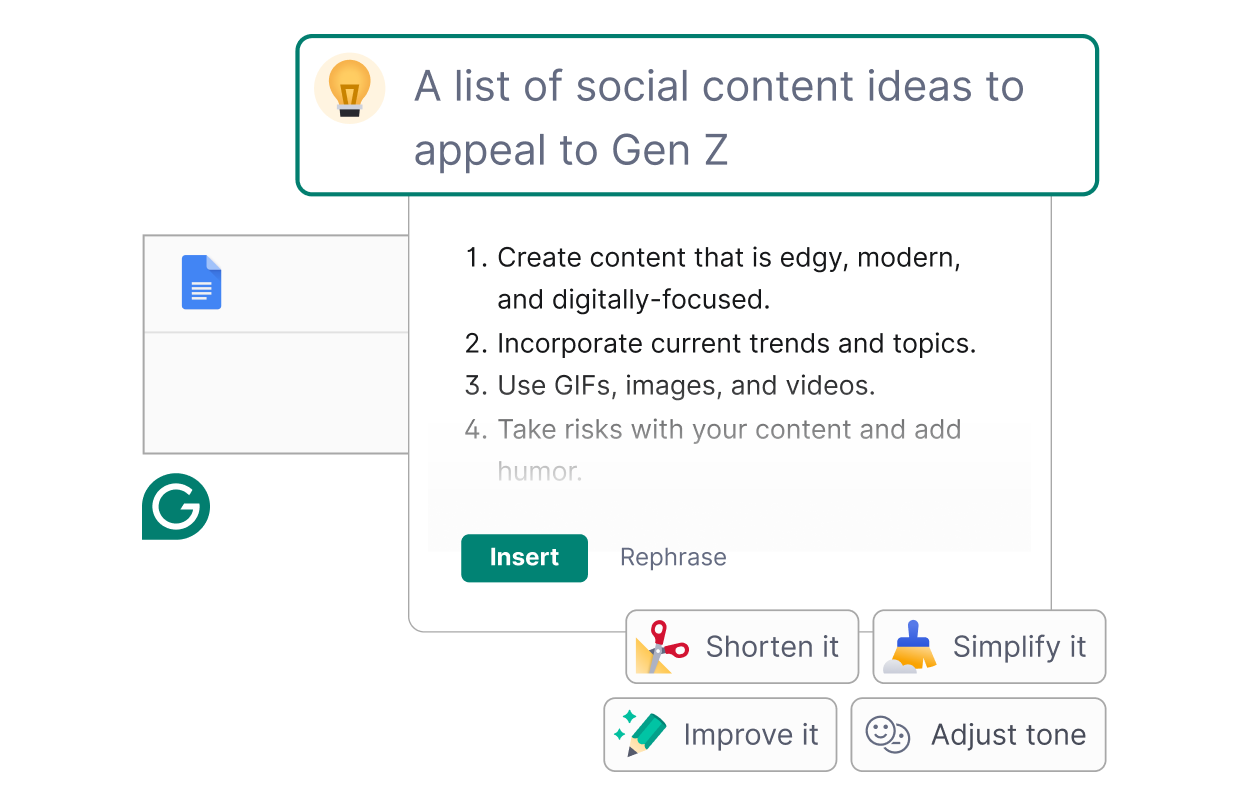Viewport: 1248px width, 805px height.
Task: Select the Adjust tone suggestion chip
Action: 977,734
